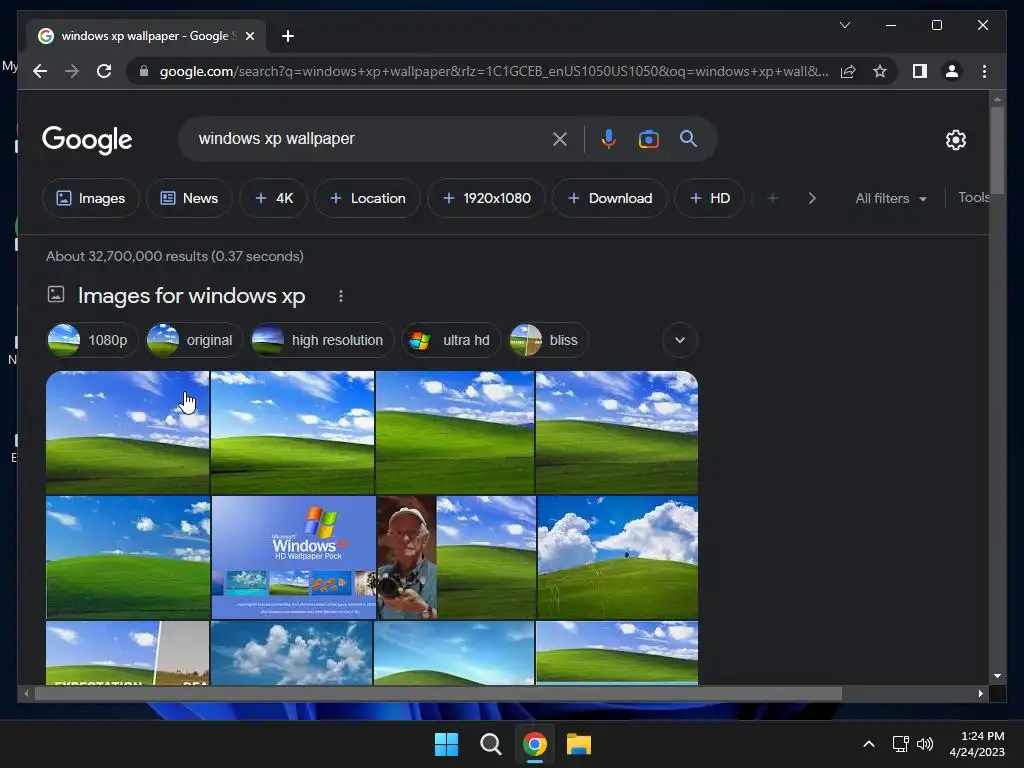The height and width of the screenshot is (768, 1024).
Task: Reload the Google search page
Action: (104, 71)
